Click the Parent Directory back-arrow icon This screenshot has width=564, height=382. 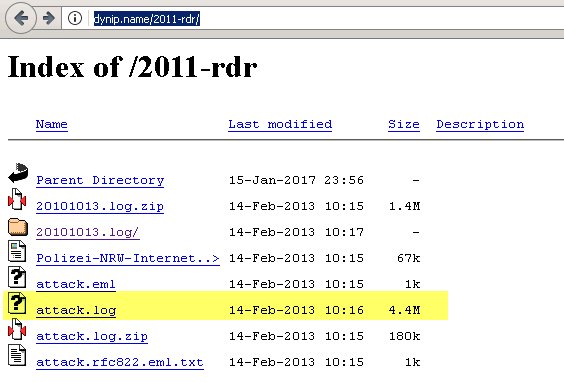point(18,173)
